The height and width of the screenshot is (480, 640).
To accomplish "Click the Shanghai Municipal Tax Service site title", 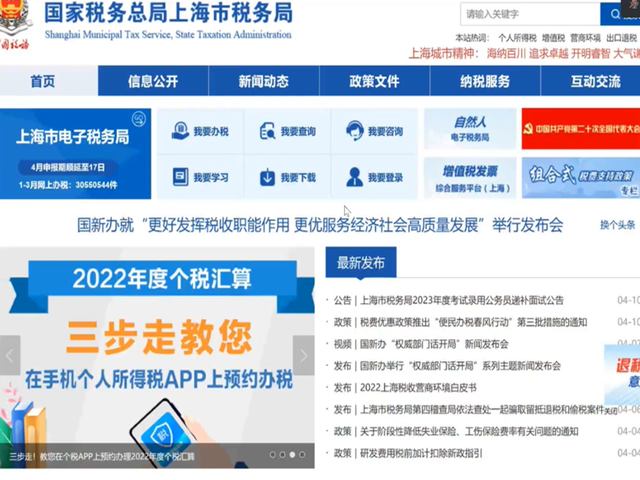I will coord(168,20).
